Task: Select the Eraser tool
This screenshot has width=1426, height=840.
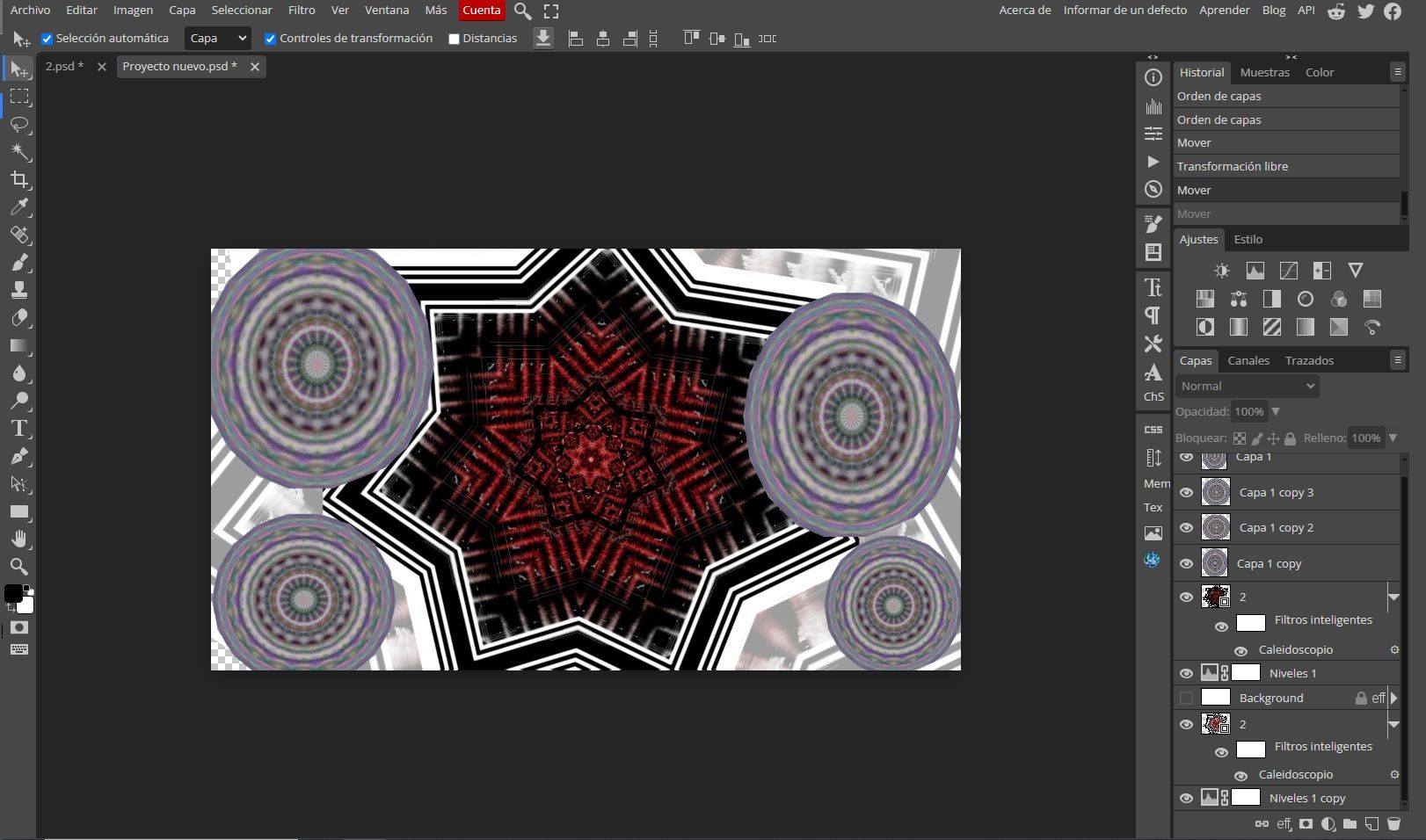Action: (x=19, y=318)
